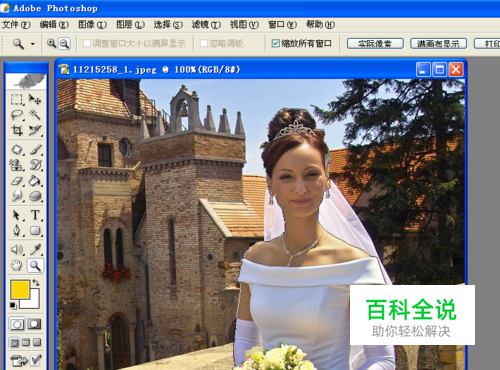Open the 窗口(W) menu
Image resolution: width=500 pixels, height=370 pixels.
[x=283, y=24]
